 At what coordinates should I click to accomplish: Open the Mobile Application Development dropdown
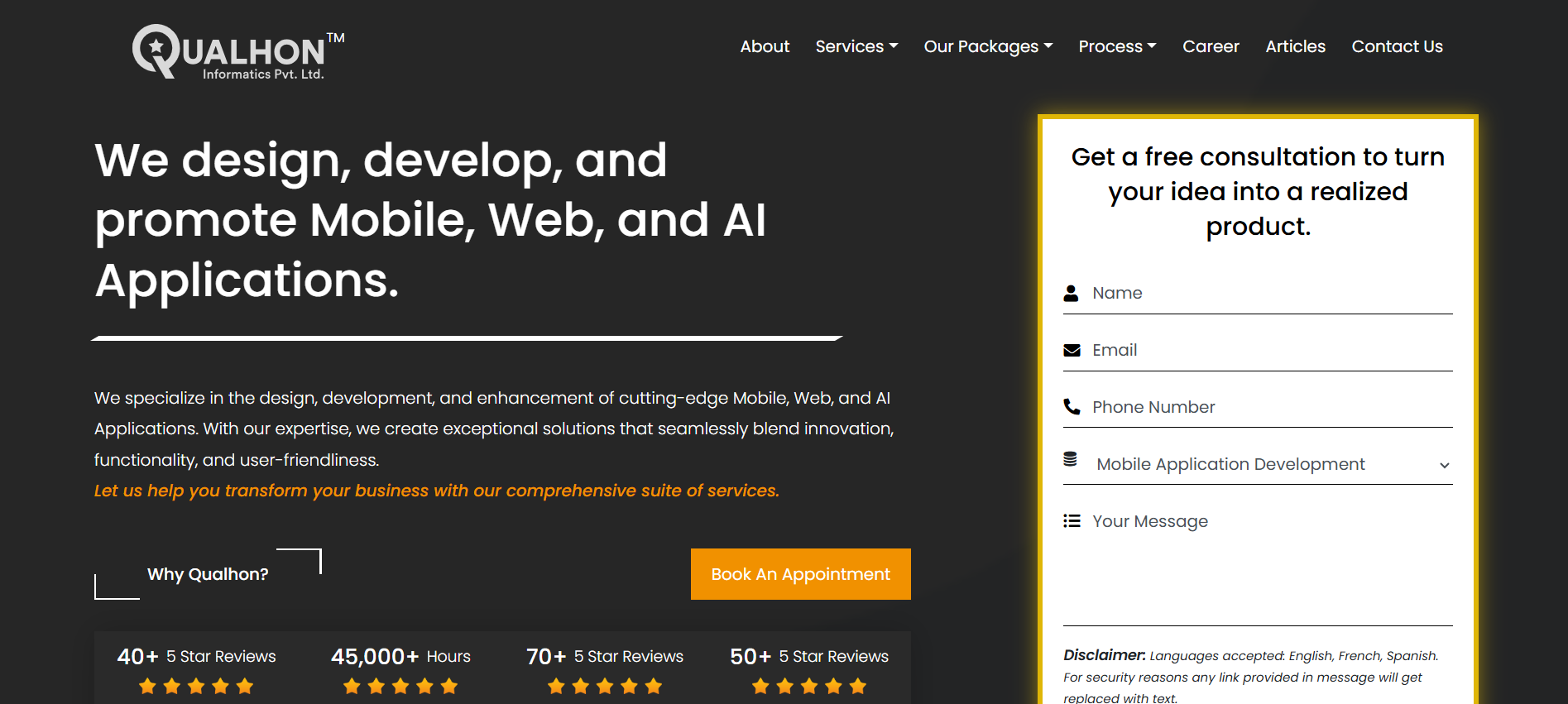pyautogui.click(x=1273, y=464)
